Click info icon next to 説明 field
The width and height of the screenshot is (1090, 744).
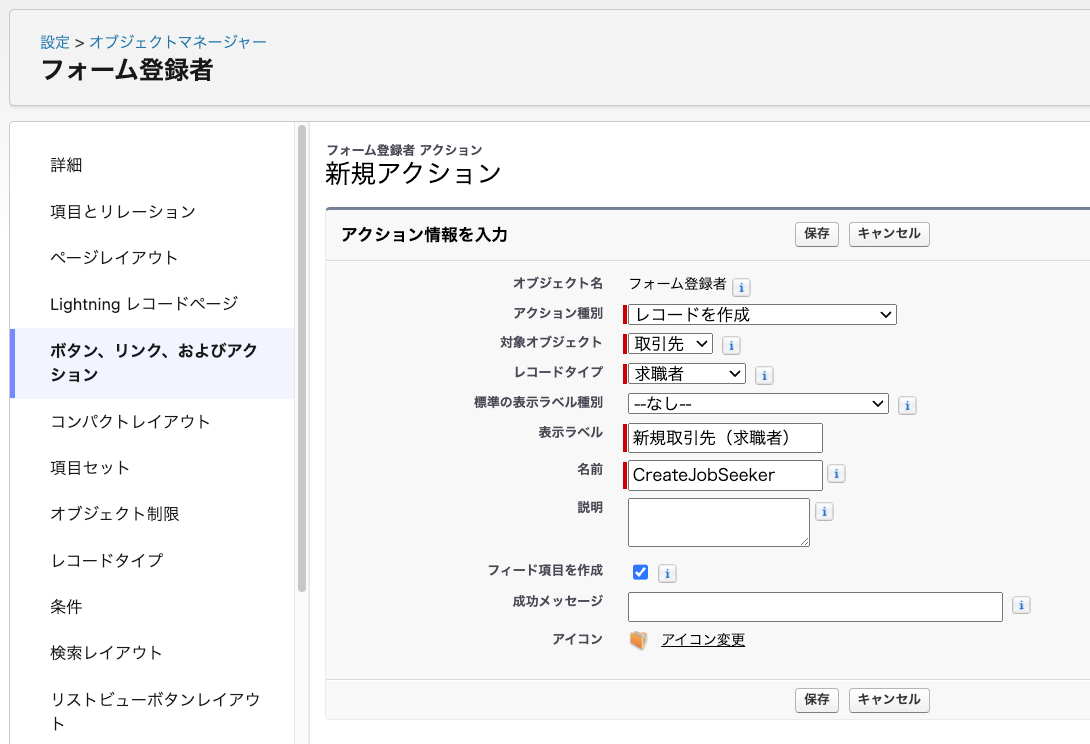823,511
